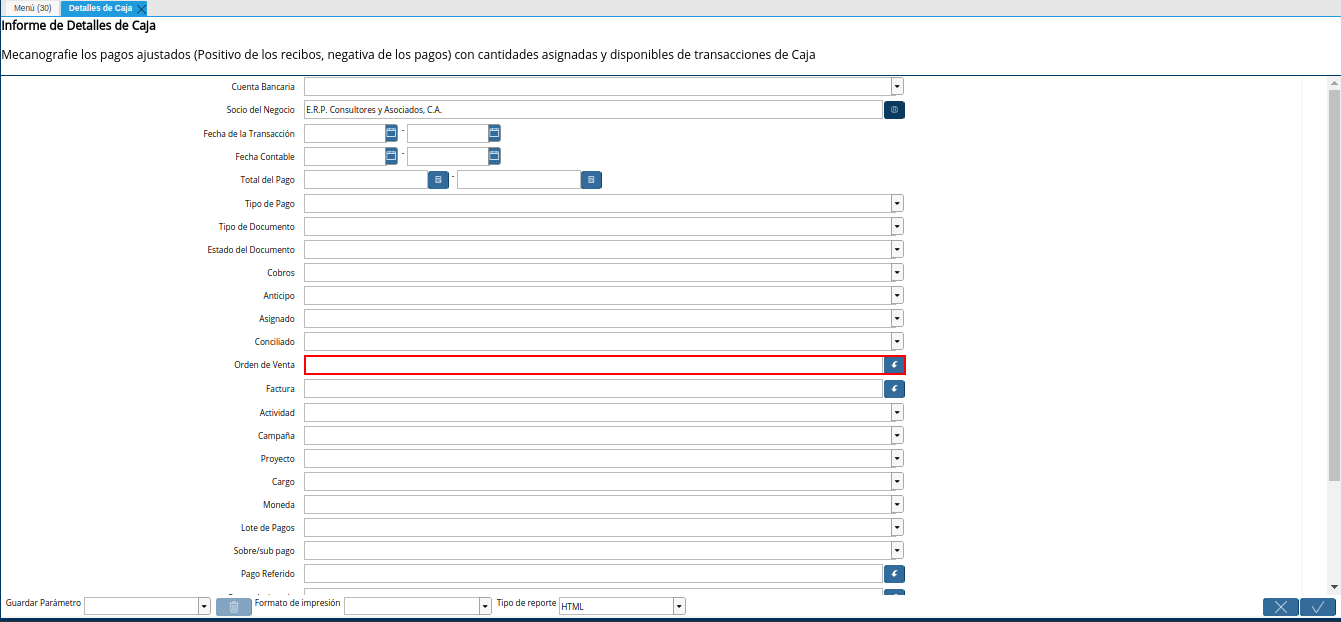This screenshot has width=1341, height=622.
Task: Close the Detalles de Caja tab
Action: (x=141, y=8)
